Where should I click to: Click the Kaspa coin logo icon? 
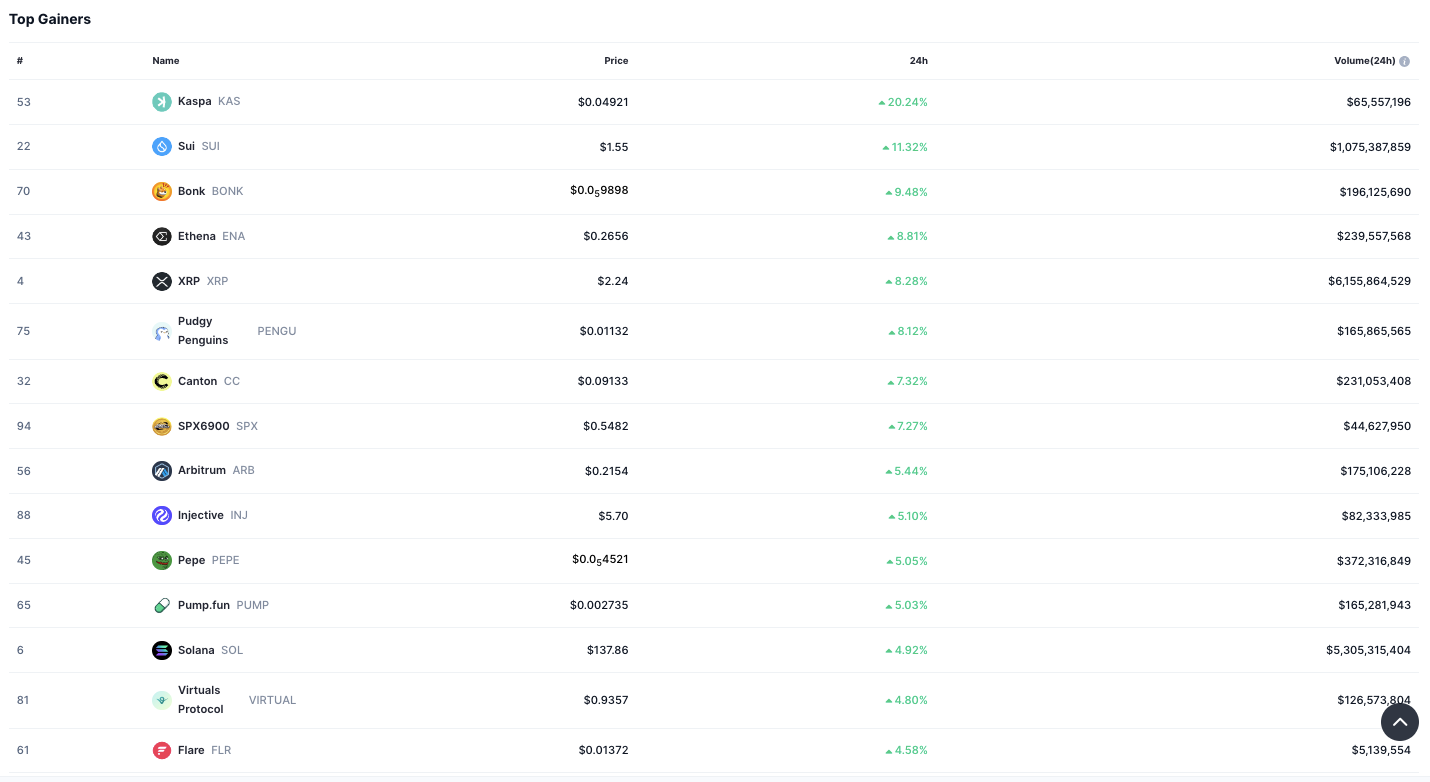click(162, 101)
